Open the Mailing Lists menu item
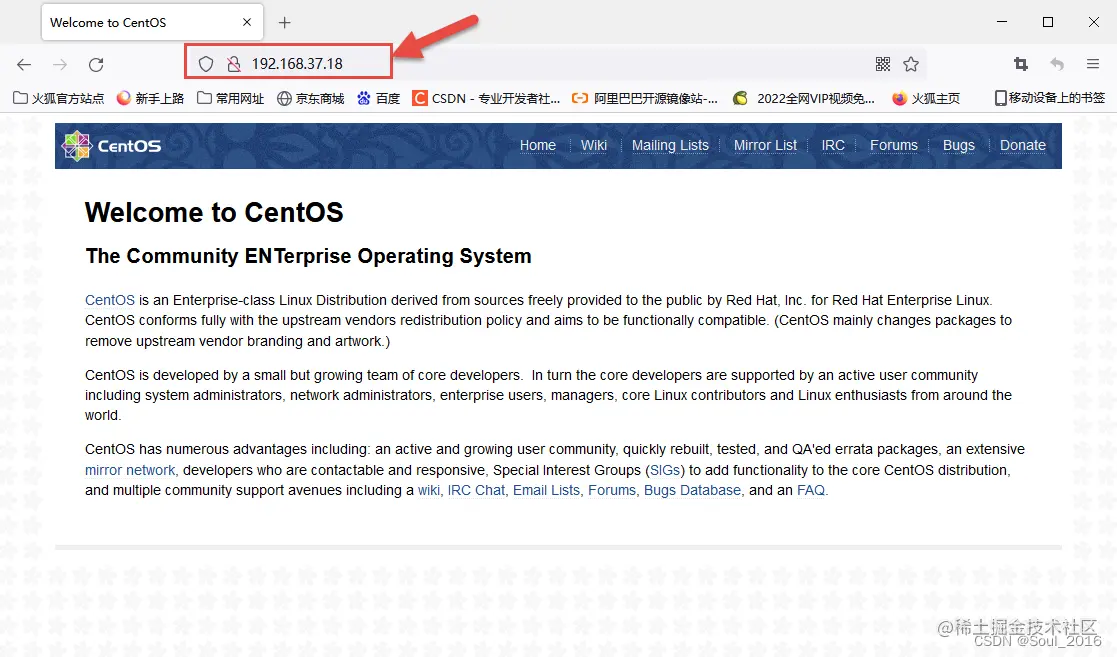 (670, 145)
